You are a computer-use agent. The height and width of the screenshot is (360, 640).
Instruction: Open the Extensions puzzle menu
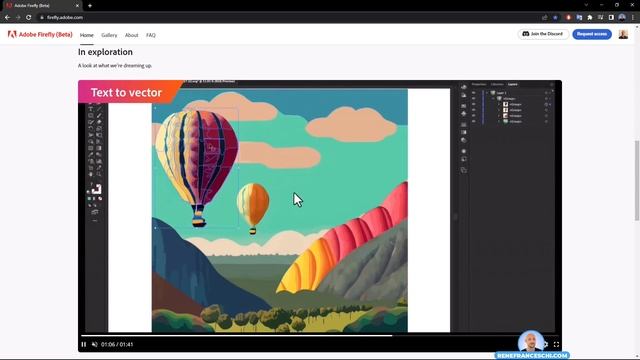[x=590, y=18]
